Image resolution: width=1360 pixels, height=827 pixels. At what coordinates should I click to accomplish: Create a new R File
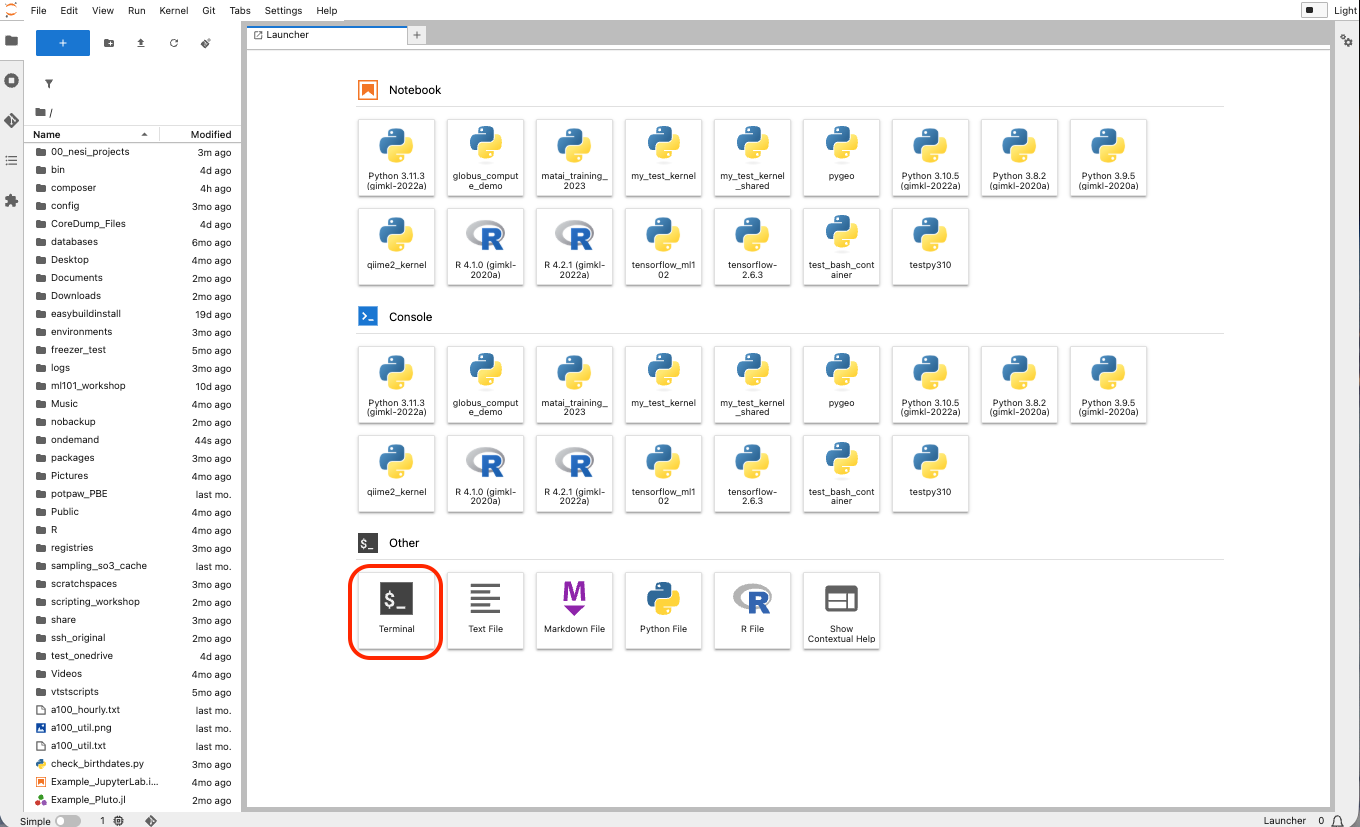tap(753, 611)
